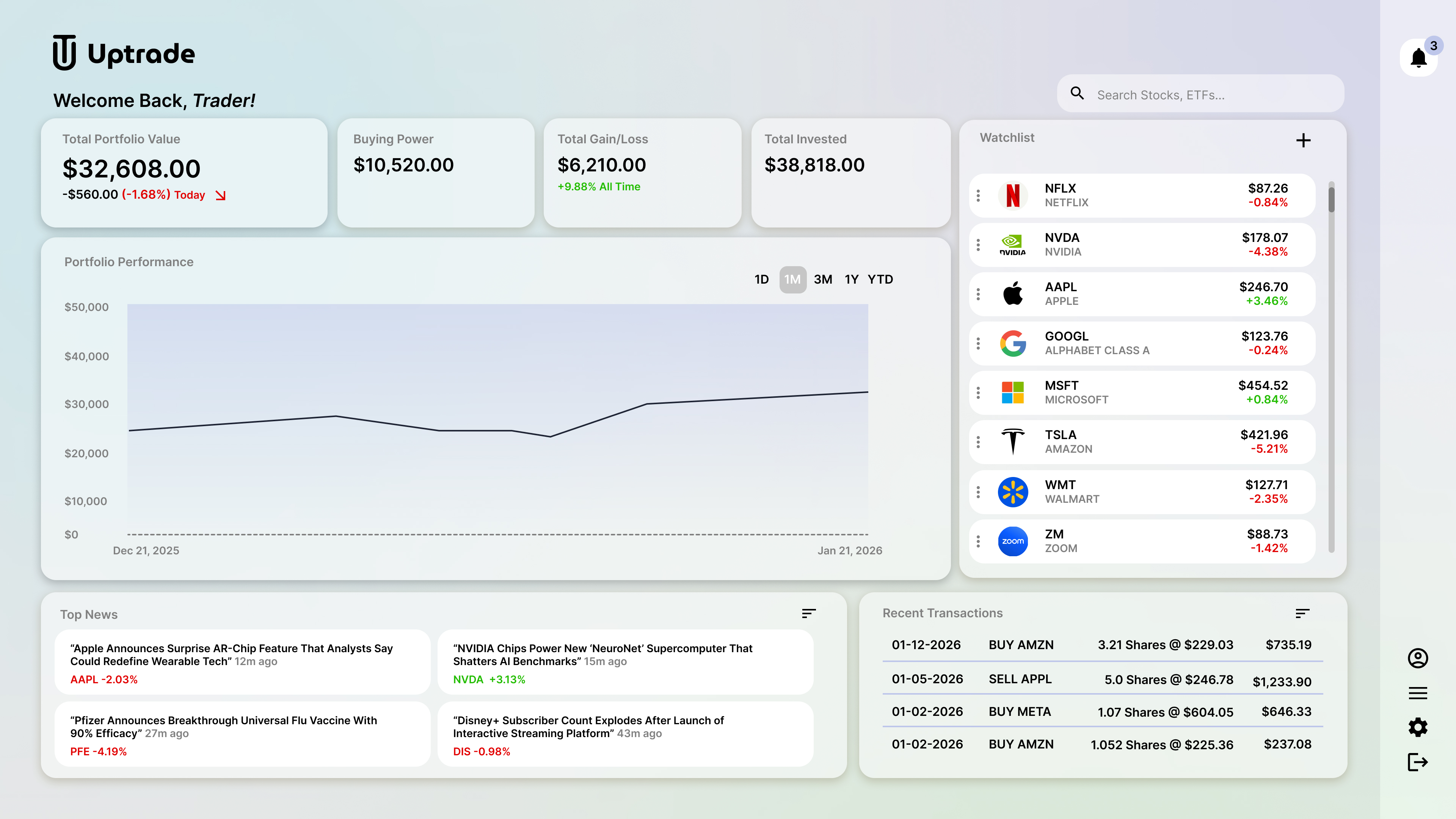Open the user profile icon in the sidebar
This screenshot has width=1456, height=819.
click(x=1418, y=658)
